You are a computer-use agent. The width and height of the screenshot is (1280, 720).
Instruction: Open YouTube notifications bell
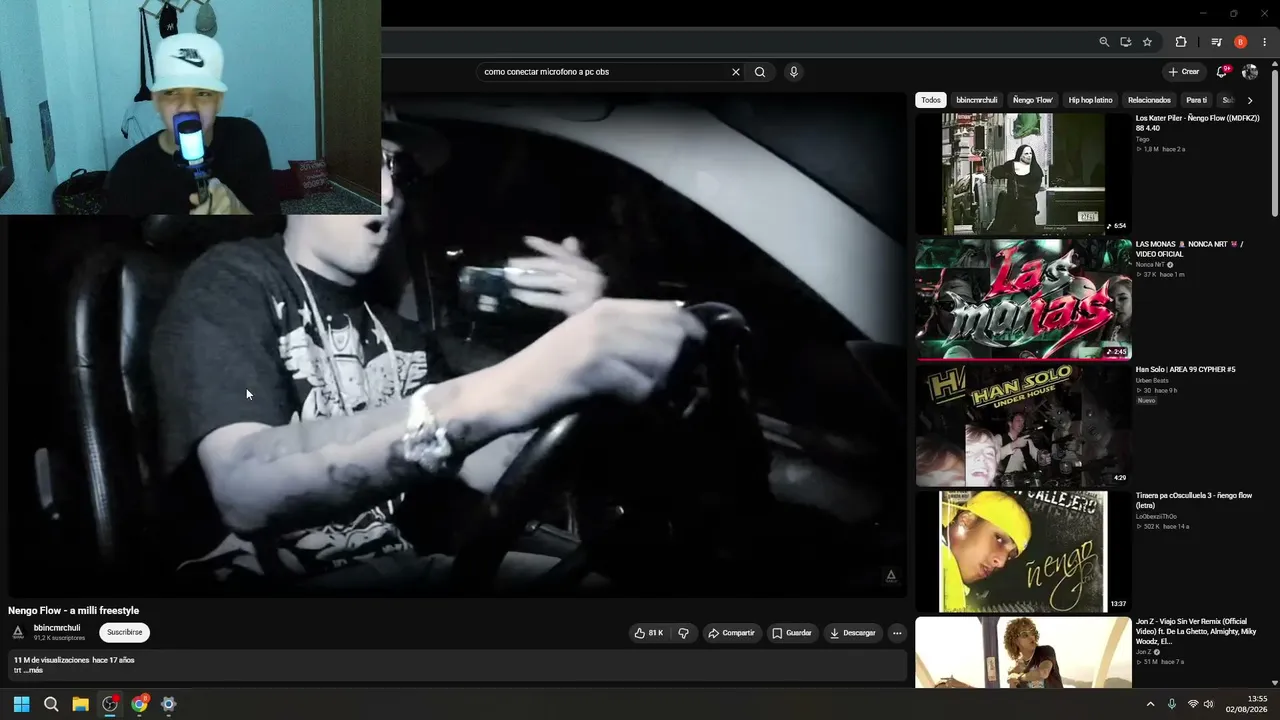[x=1222, y=72]
